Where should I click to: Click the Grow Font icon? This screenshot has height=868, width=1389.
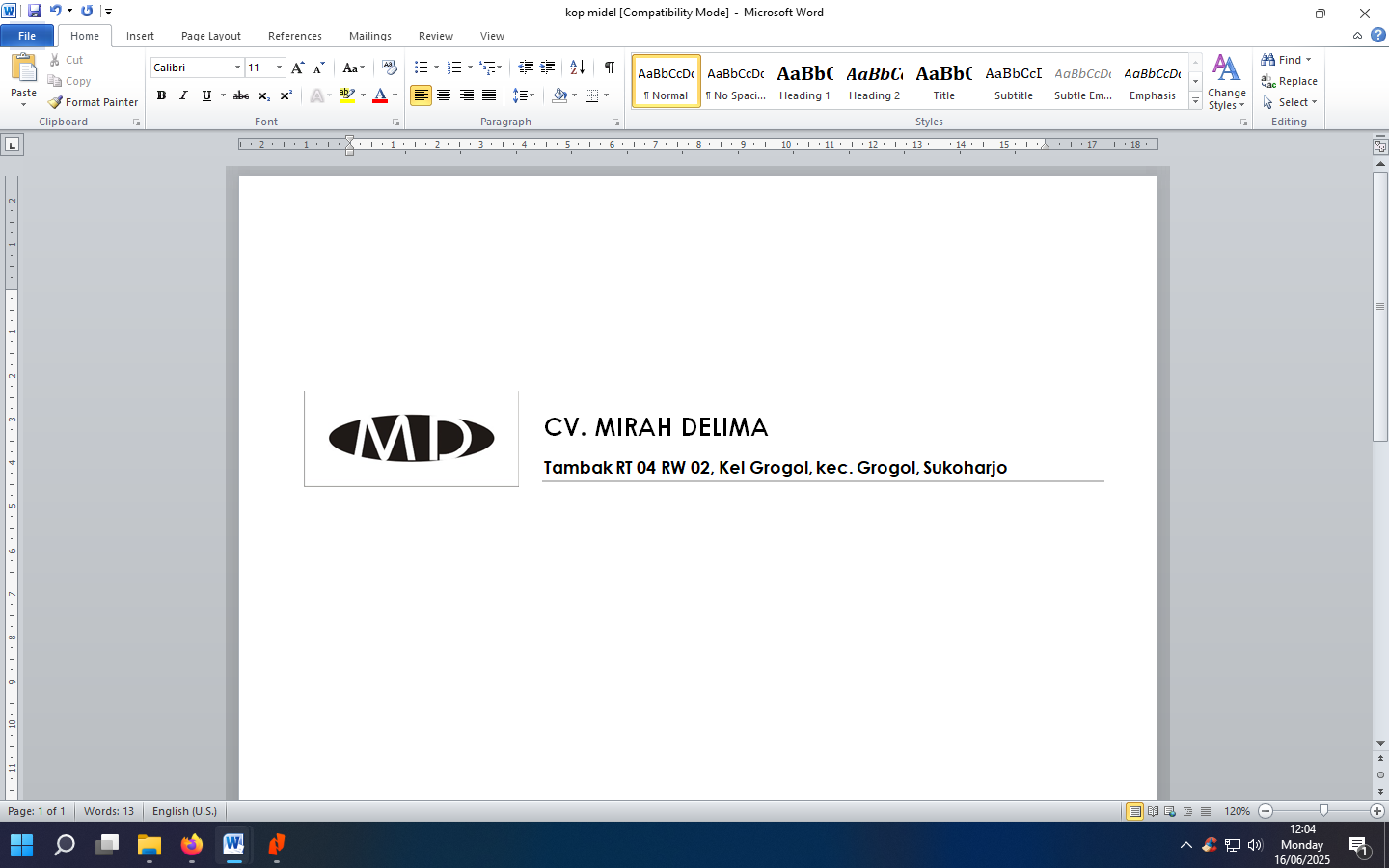[x=297, y=68]
